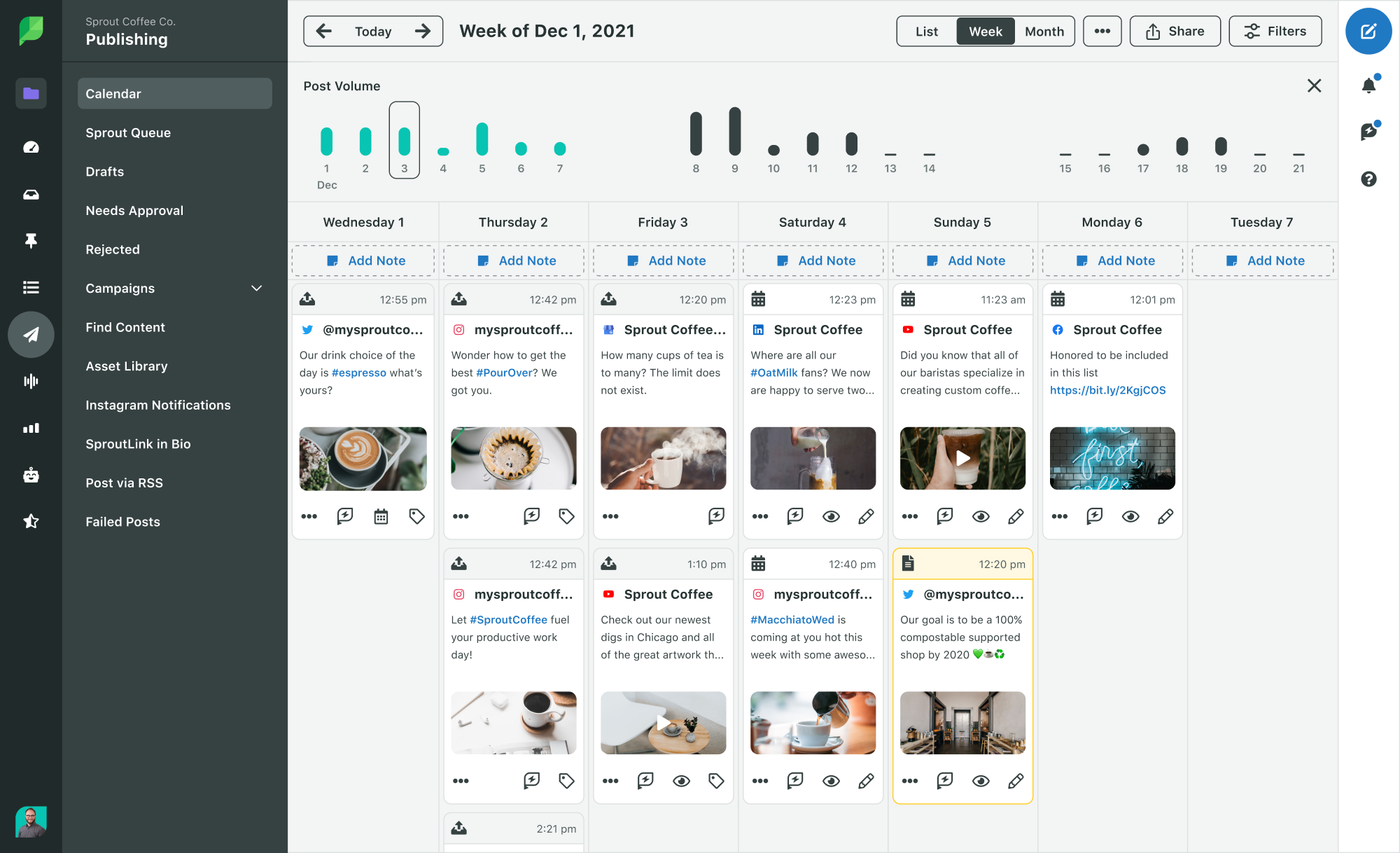Click the compose/create new post button
The height and width of the screenshot is (853, 1400).
click(x=1369, y=31)
